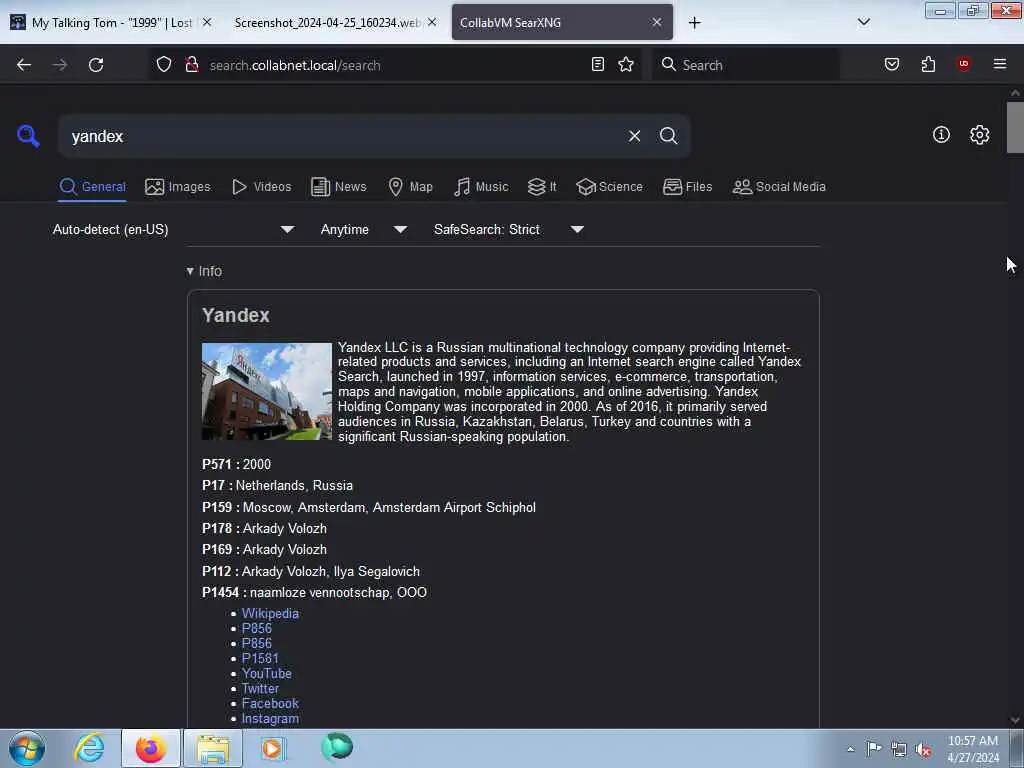
Task: Open the extensions puzzle menu
Action: 928,64
